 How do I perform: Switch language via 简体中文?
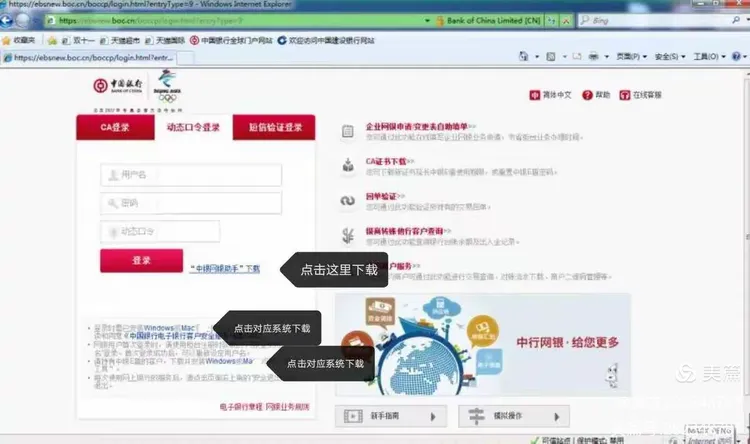tap(551, 95)
